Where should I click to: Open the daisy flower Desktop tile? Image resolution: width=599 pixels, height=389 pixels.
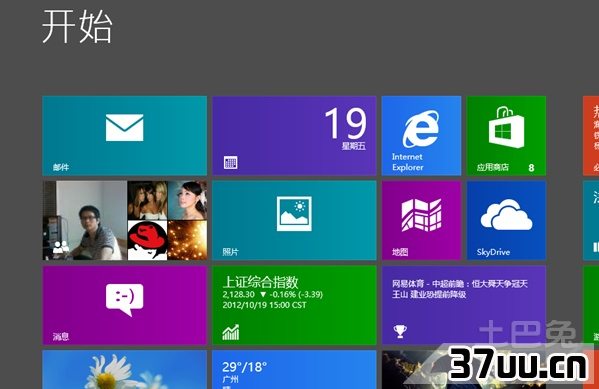point(125,370)
